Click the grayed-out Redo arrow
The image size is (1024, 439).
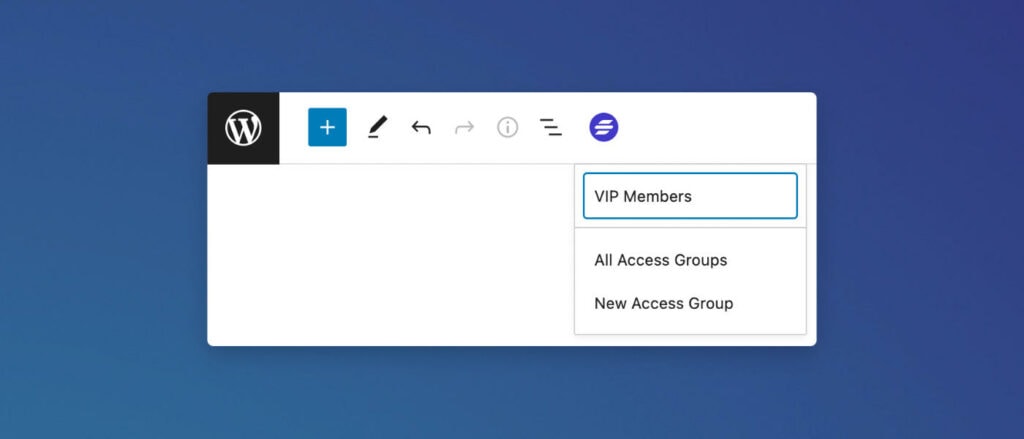(464, 127)
